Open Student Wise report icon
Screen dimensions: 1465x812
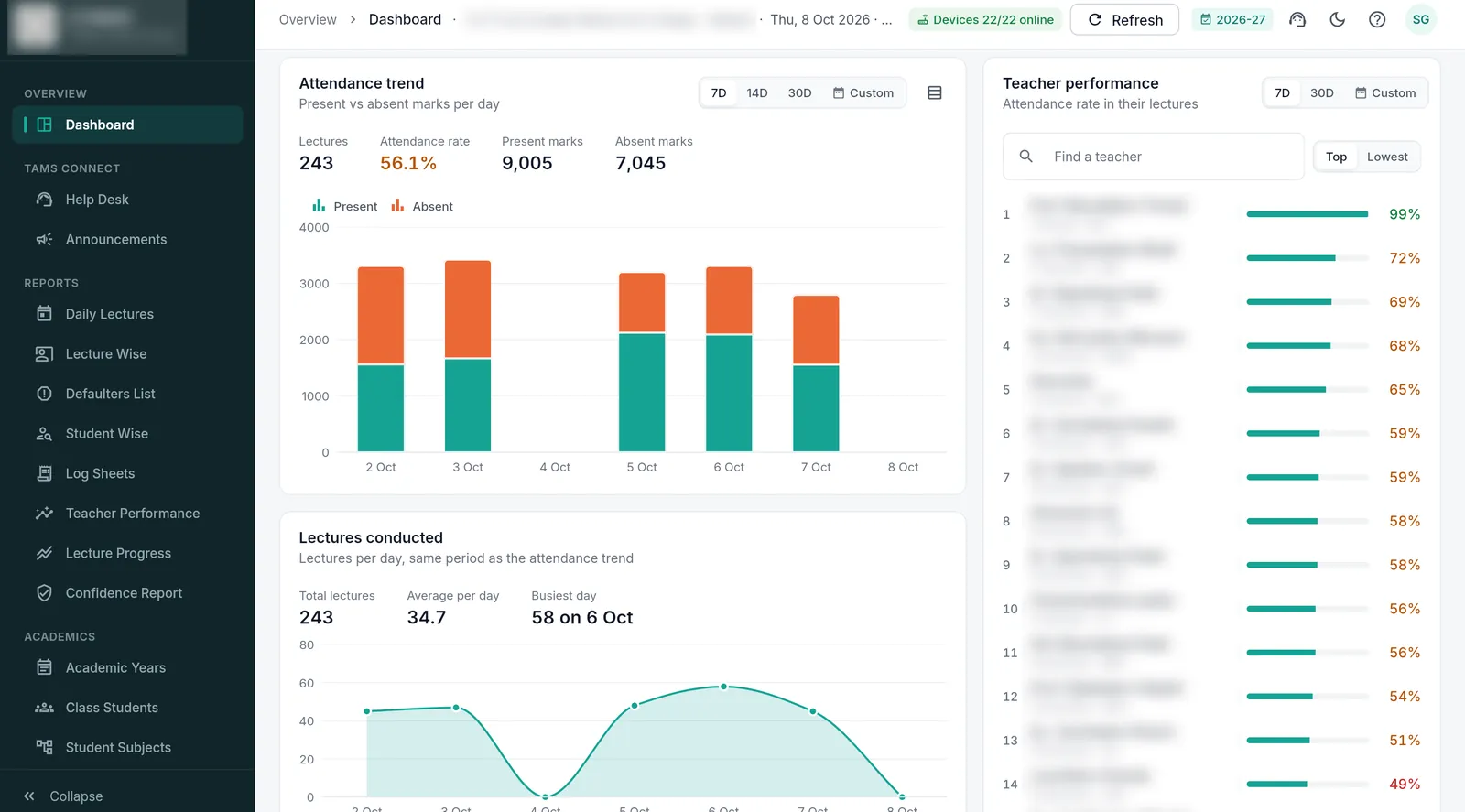click(x=44, y=434)
